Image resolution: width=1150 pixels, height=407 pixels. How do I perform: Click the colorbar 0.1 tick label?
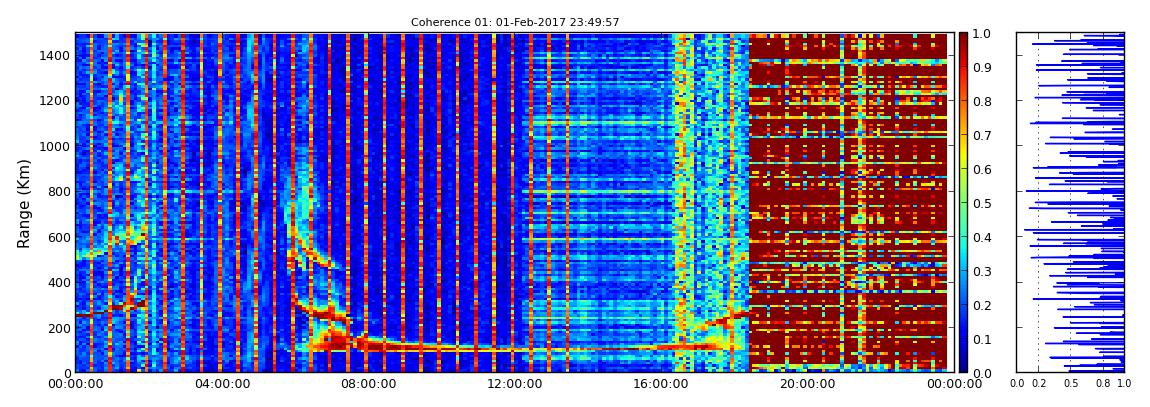tap(983, 339)
